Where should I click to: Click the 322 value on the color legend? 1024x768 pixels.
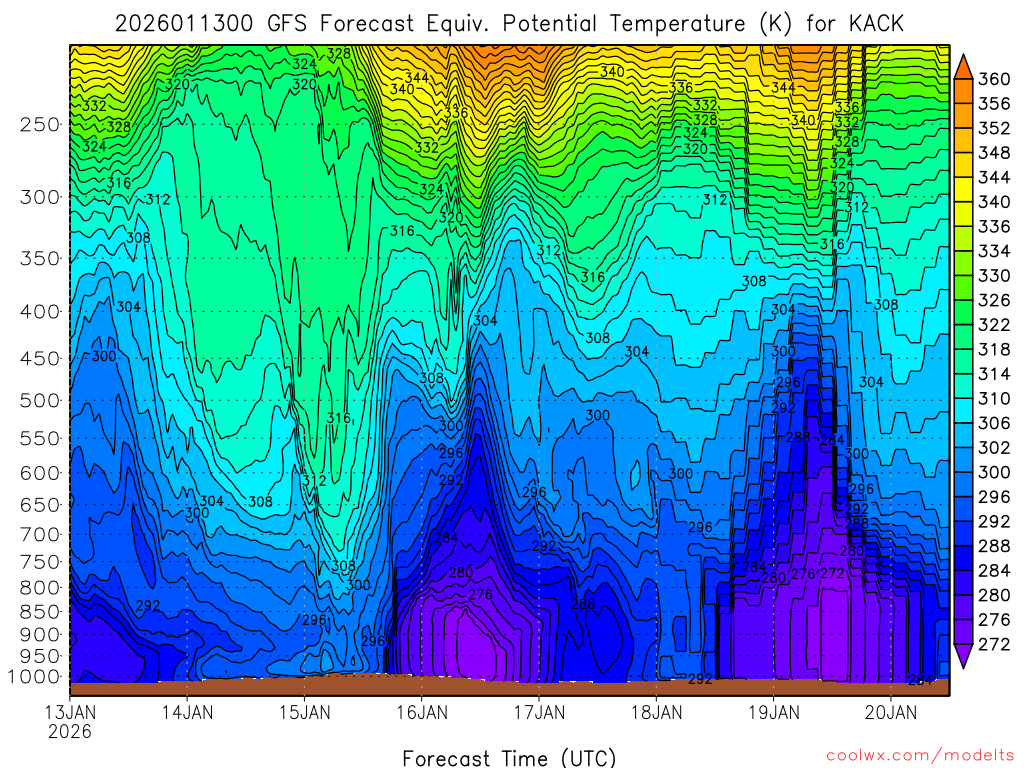click(x=994, y=325)
